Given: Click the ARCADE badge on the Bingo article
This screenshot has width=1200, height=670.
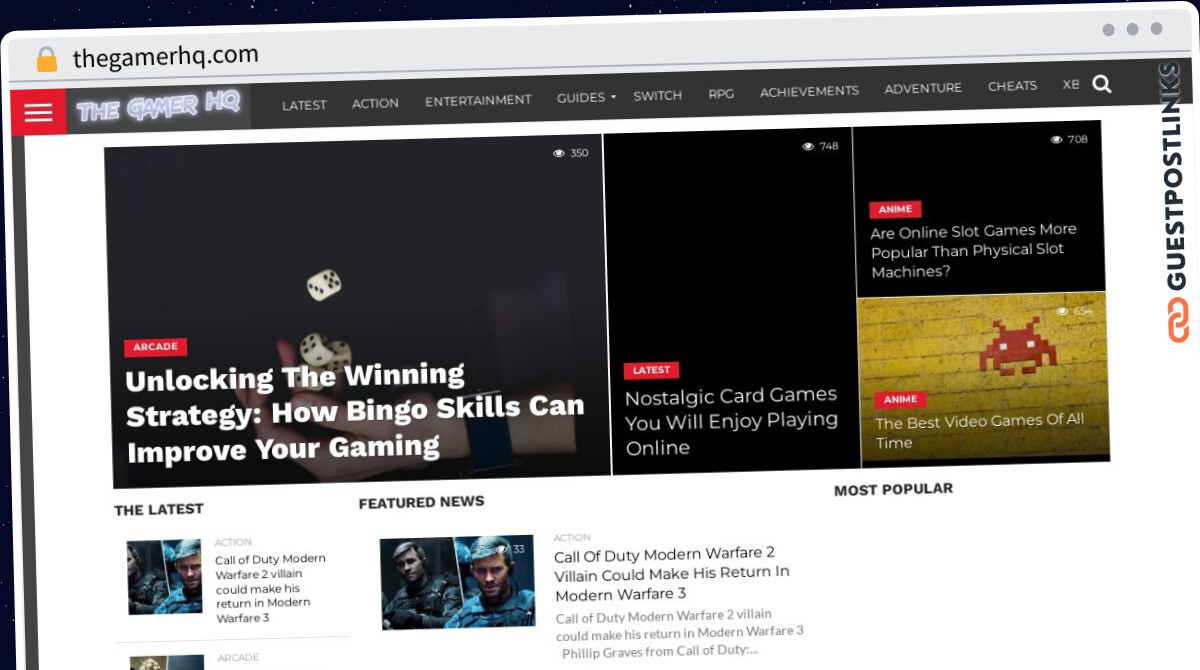Looking at the screenshot, I should coord(155,347).
